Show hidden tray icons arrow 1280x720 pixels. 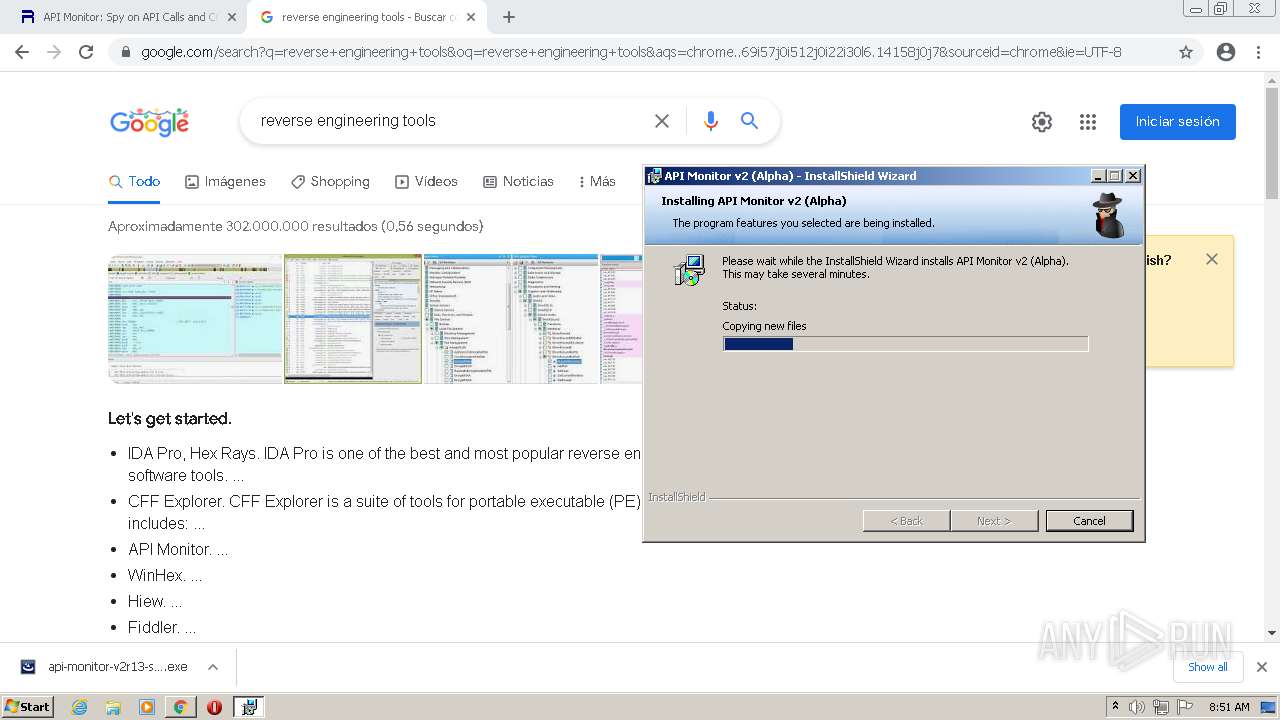tap(1115, 707)
